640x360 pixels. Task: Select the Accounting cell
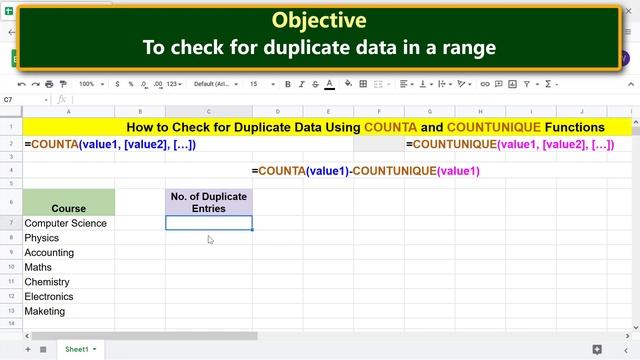click(x=69, y=252)
